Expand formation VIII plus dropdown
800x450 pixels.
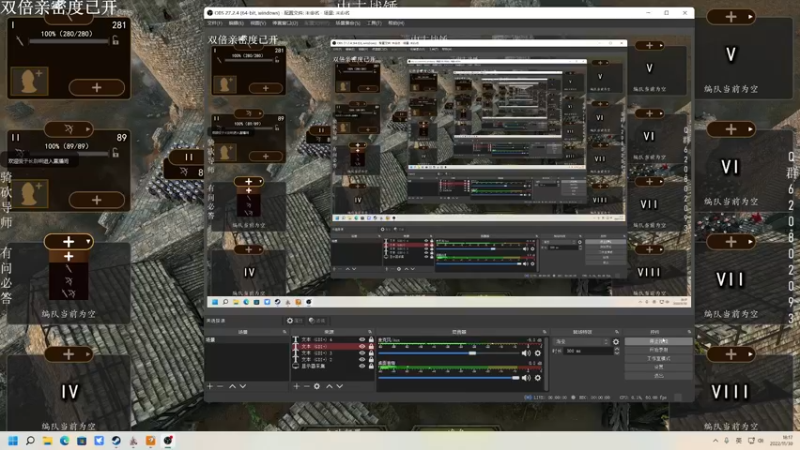pyautogui.click(x=731, y=354)
